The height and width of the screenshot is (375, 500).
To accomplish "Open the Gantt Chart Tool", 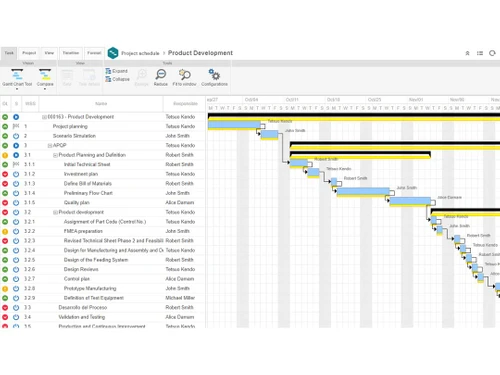I will pos(17,77).
